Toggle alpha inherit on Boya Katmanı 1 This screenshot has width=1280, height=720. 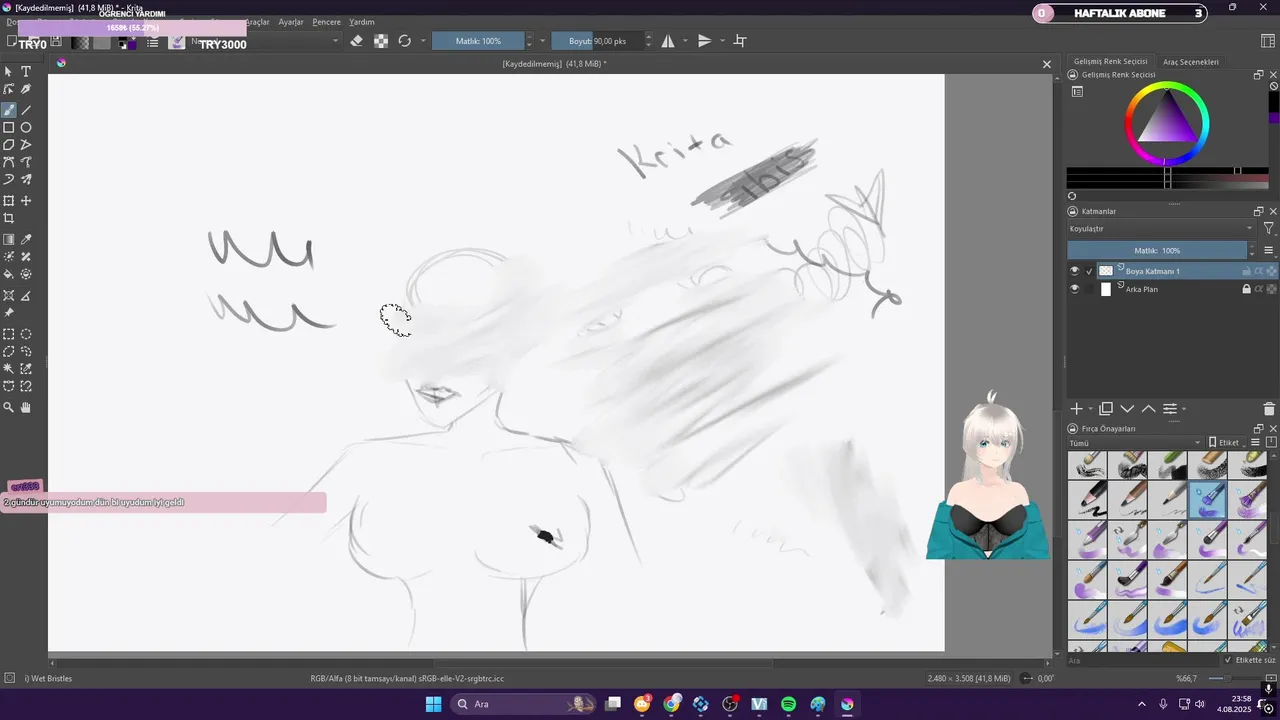pyautogui.click(x=1259, y=271)
